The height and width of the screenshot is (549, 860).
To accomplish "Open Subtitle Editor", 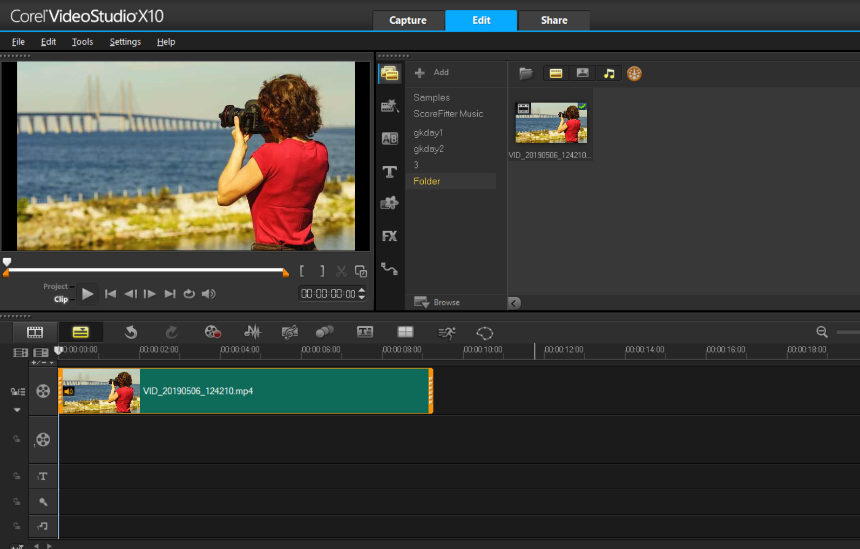I will 365,332.
